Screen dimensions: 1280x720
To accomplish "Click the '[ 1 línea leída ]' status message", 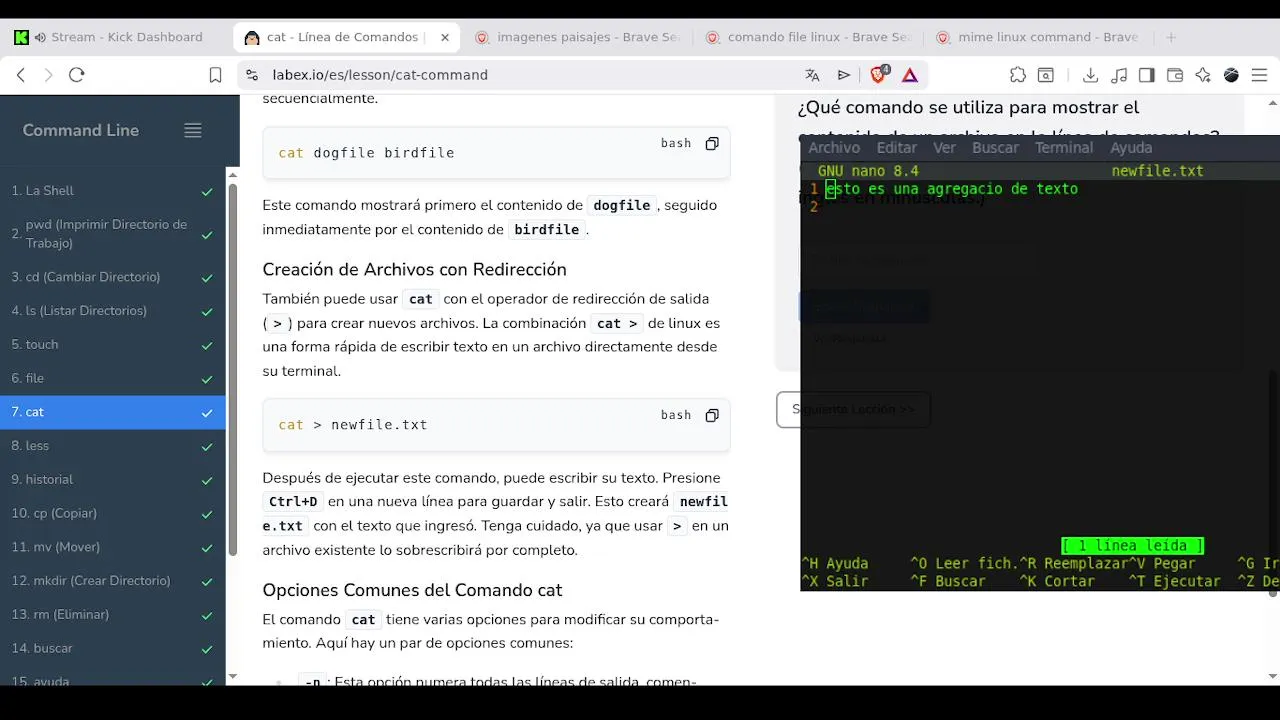I will coord(1133,546).
